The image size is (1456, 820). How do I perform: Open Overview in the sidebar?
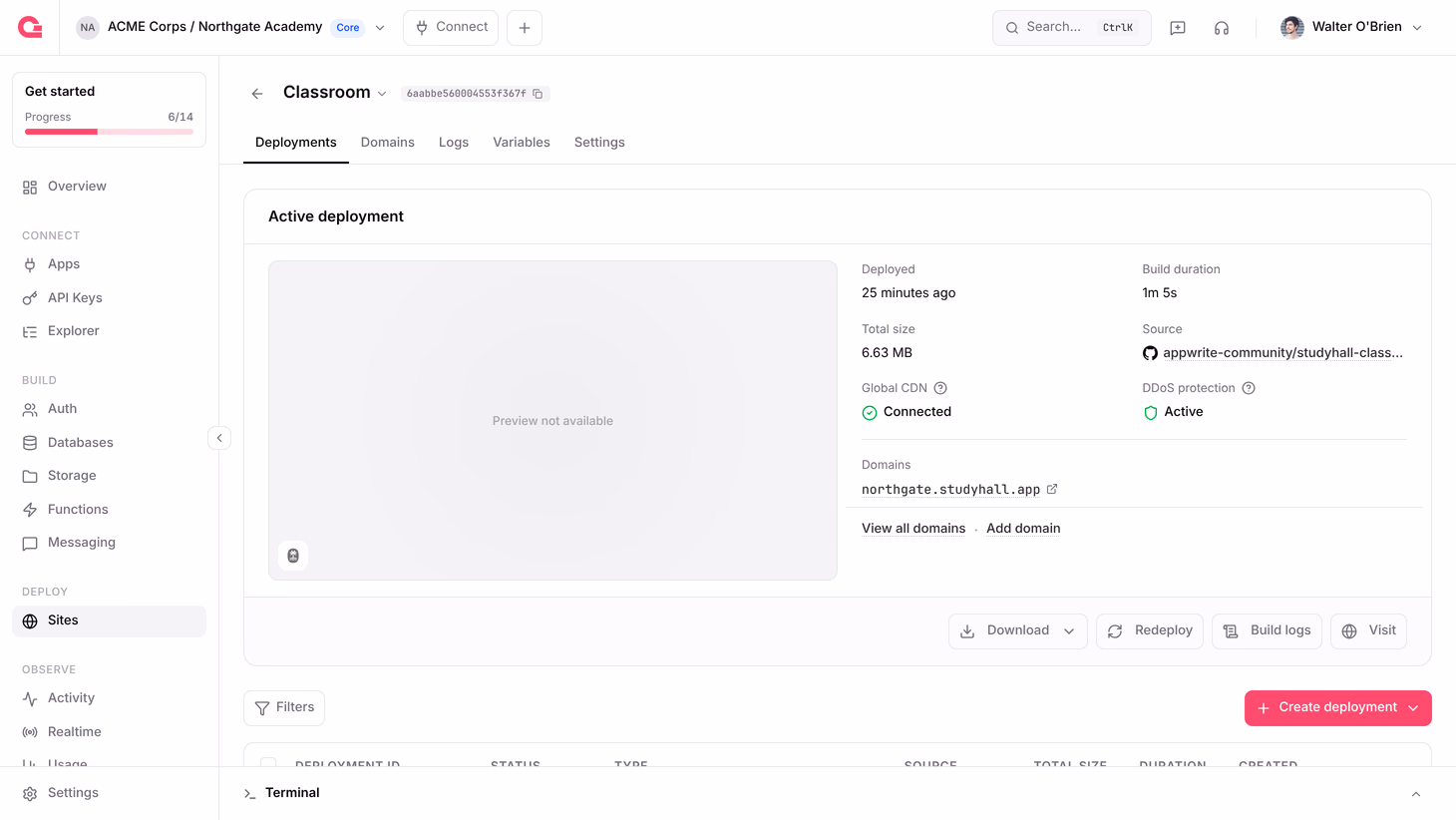[x=109, y=187]
